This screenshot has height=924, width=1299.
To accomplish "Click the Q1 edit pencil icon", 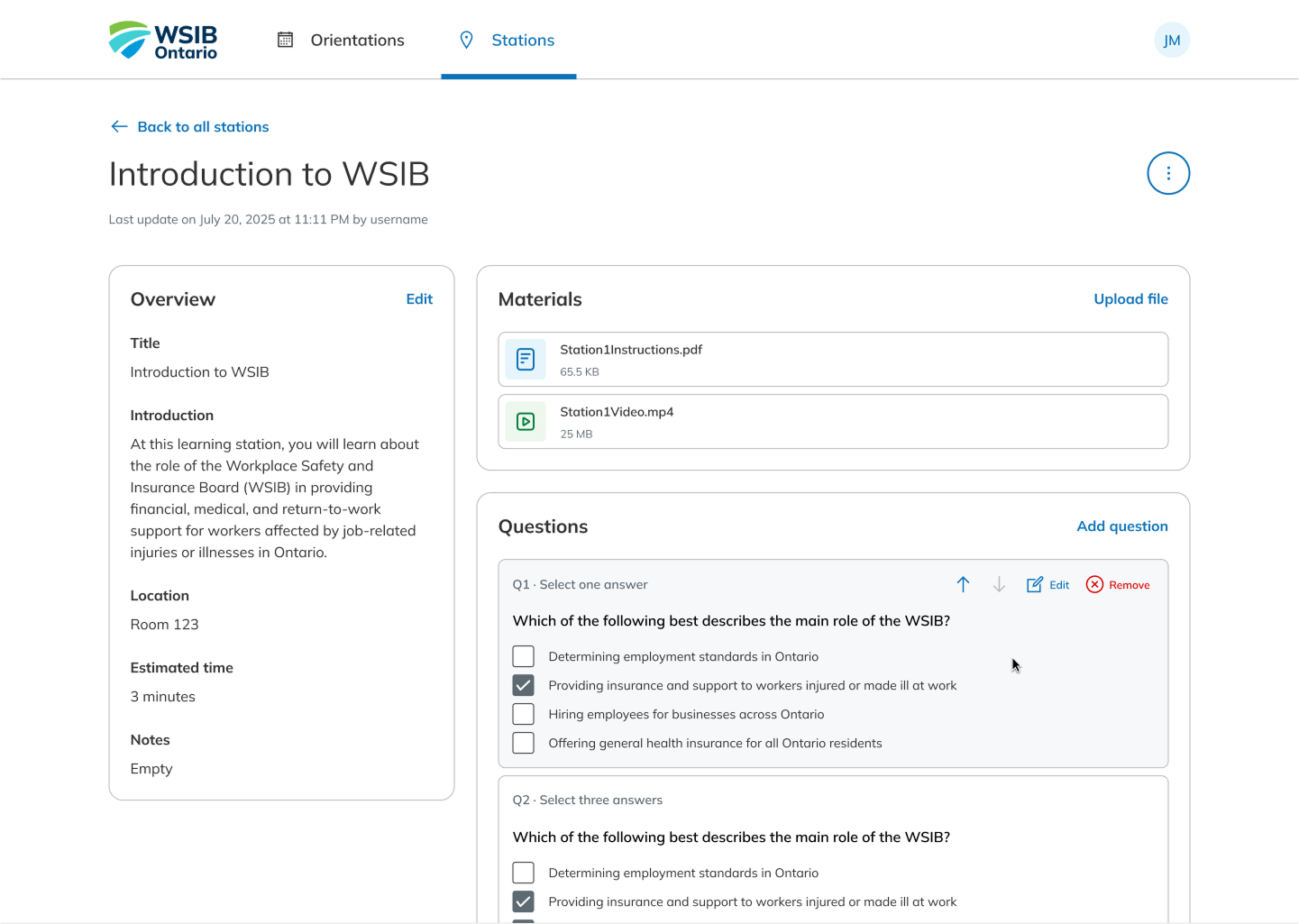I will point(1034,585).
